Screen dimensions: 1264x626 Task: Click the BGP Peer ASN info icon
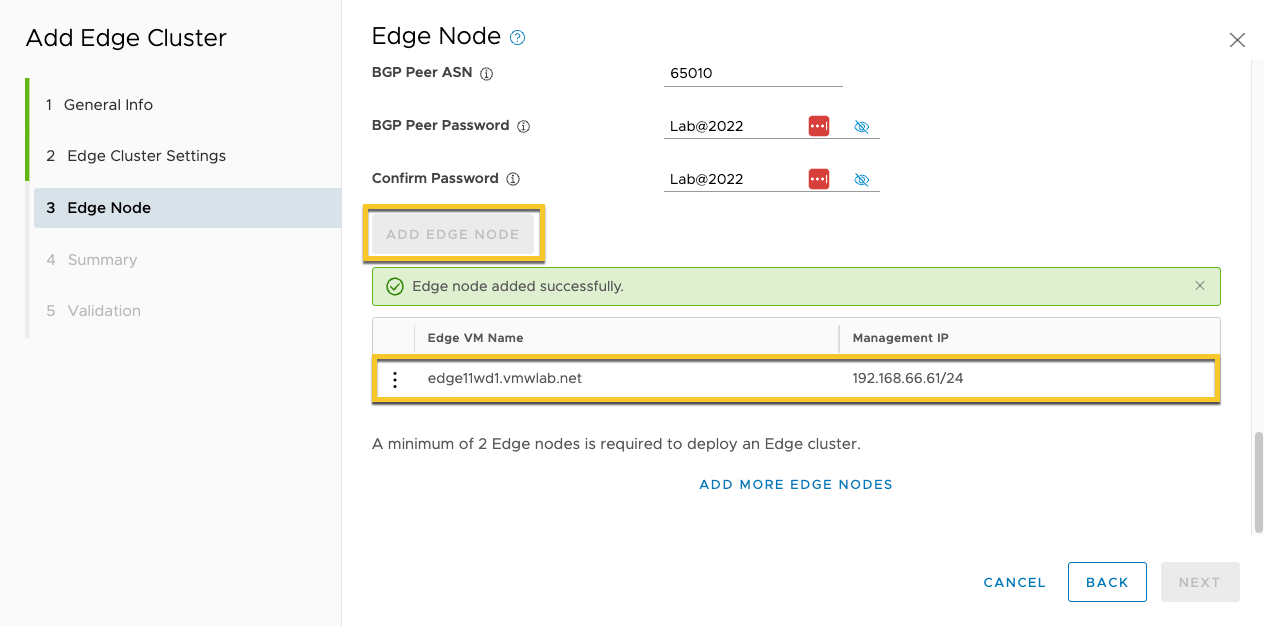[487, 74]
